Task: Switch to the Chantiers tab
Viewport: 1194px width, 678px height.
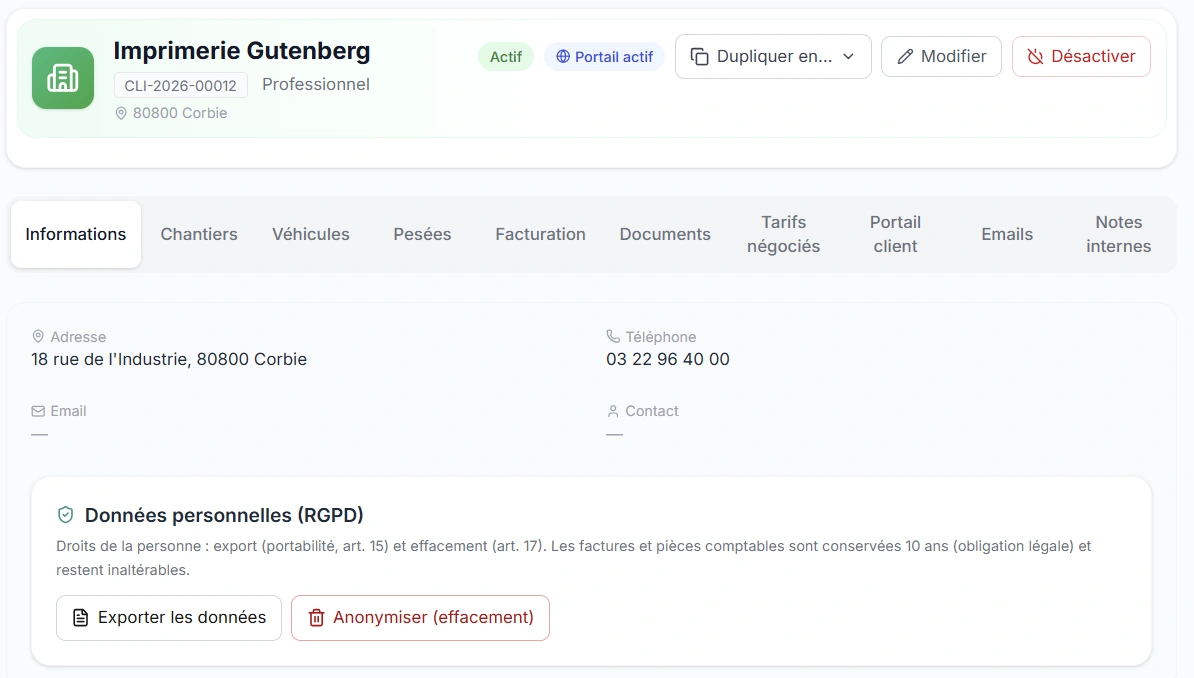Action: click(x=199, y=234)
